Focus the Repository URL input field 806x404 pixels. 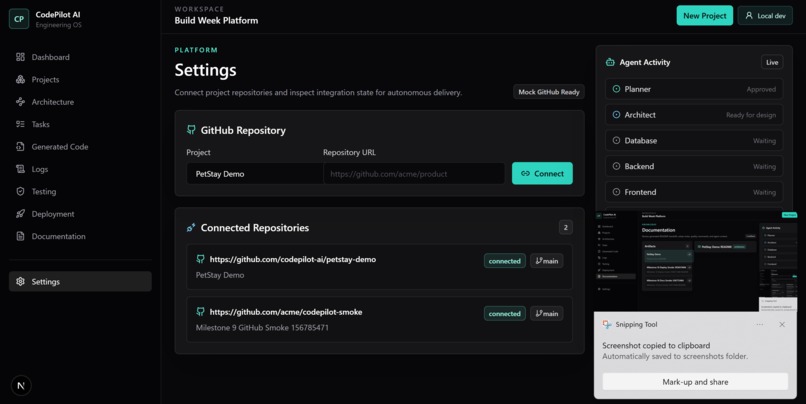coord(414,174)
